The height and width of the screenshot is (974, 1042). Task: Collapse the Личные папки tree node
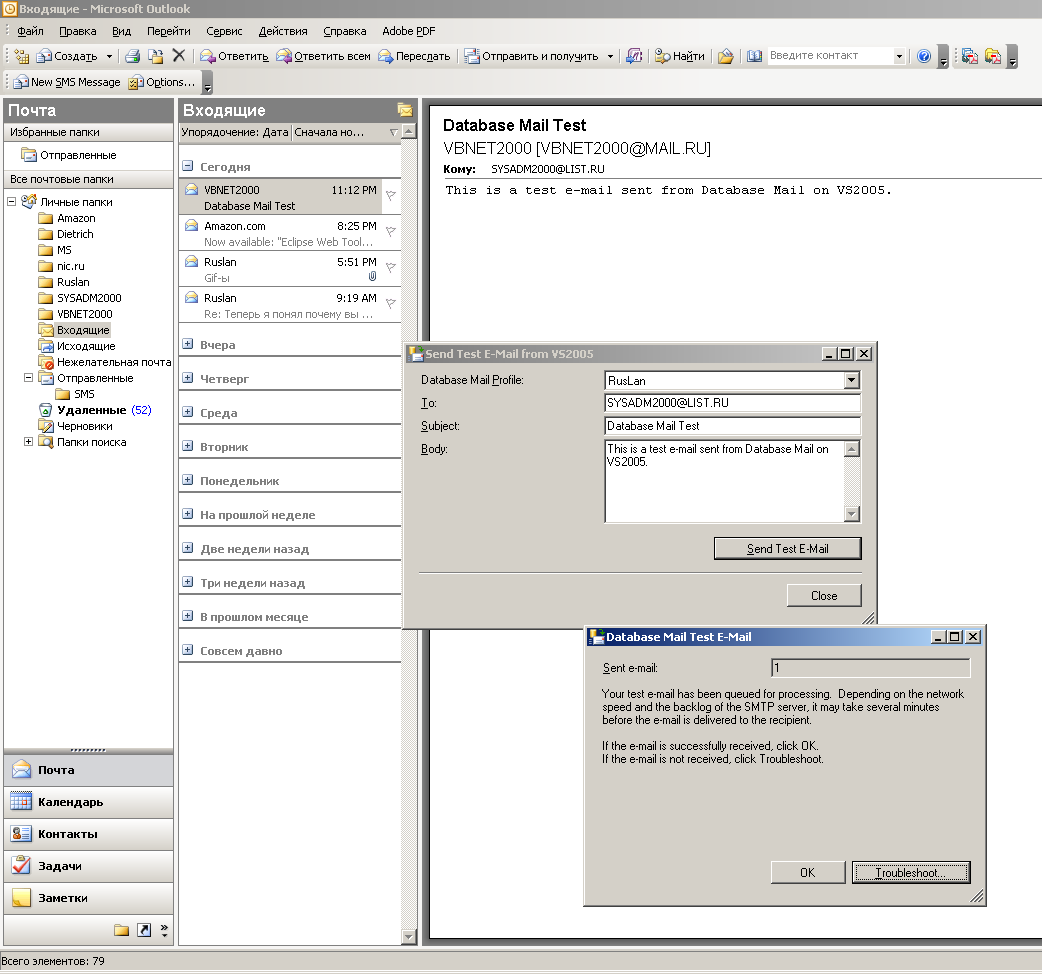[11, 201]
